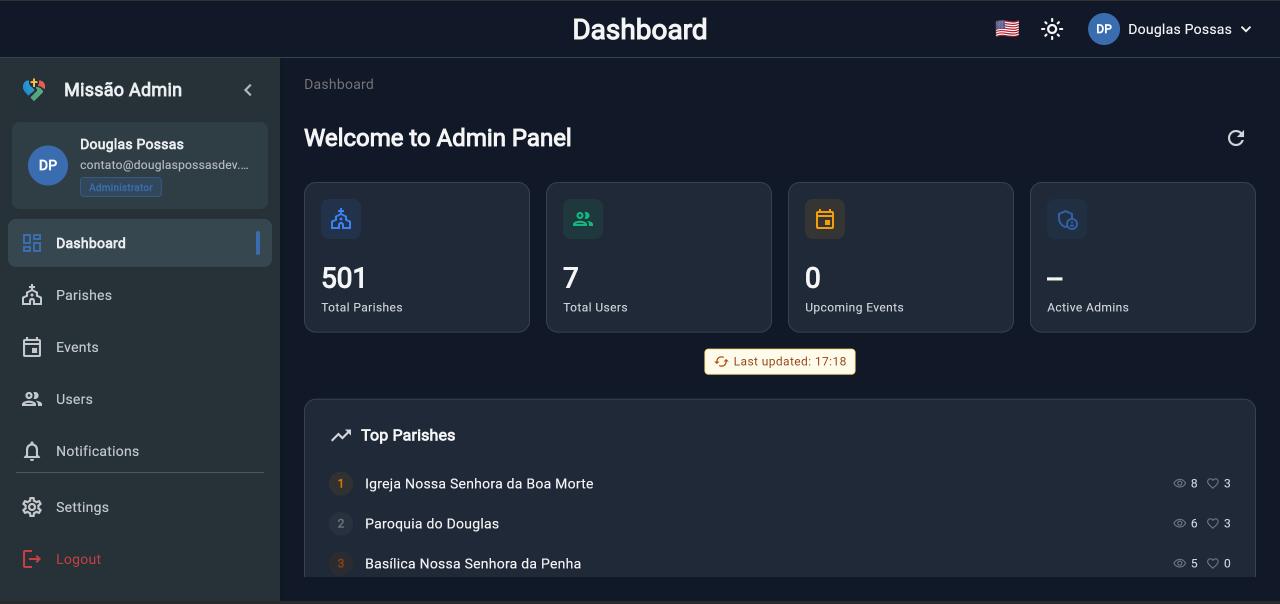Click the Last updated 17:18 chip
Viewport: 1280px width, 604px height.
click(780, 361)
